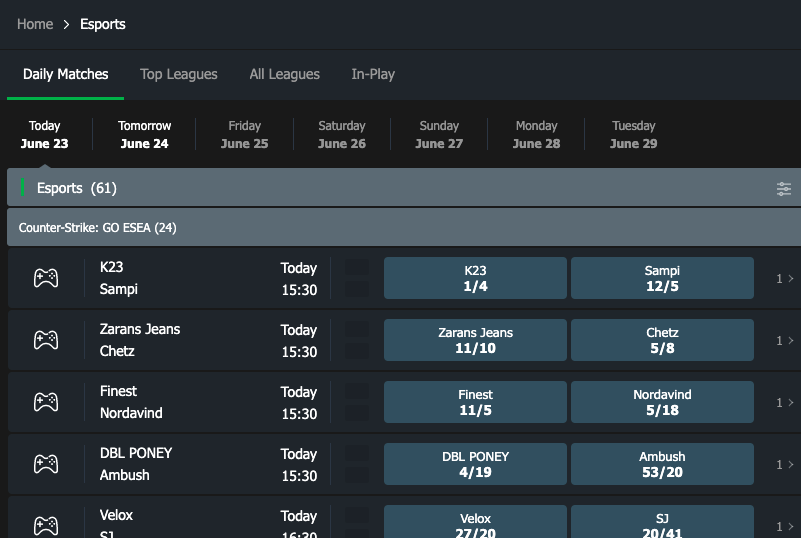Open the Esports filter settings icon
The height and width of the screenshot is (538, 801).
(x=784, y=189)
